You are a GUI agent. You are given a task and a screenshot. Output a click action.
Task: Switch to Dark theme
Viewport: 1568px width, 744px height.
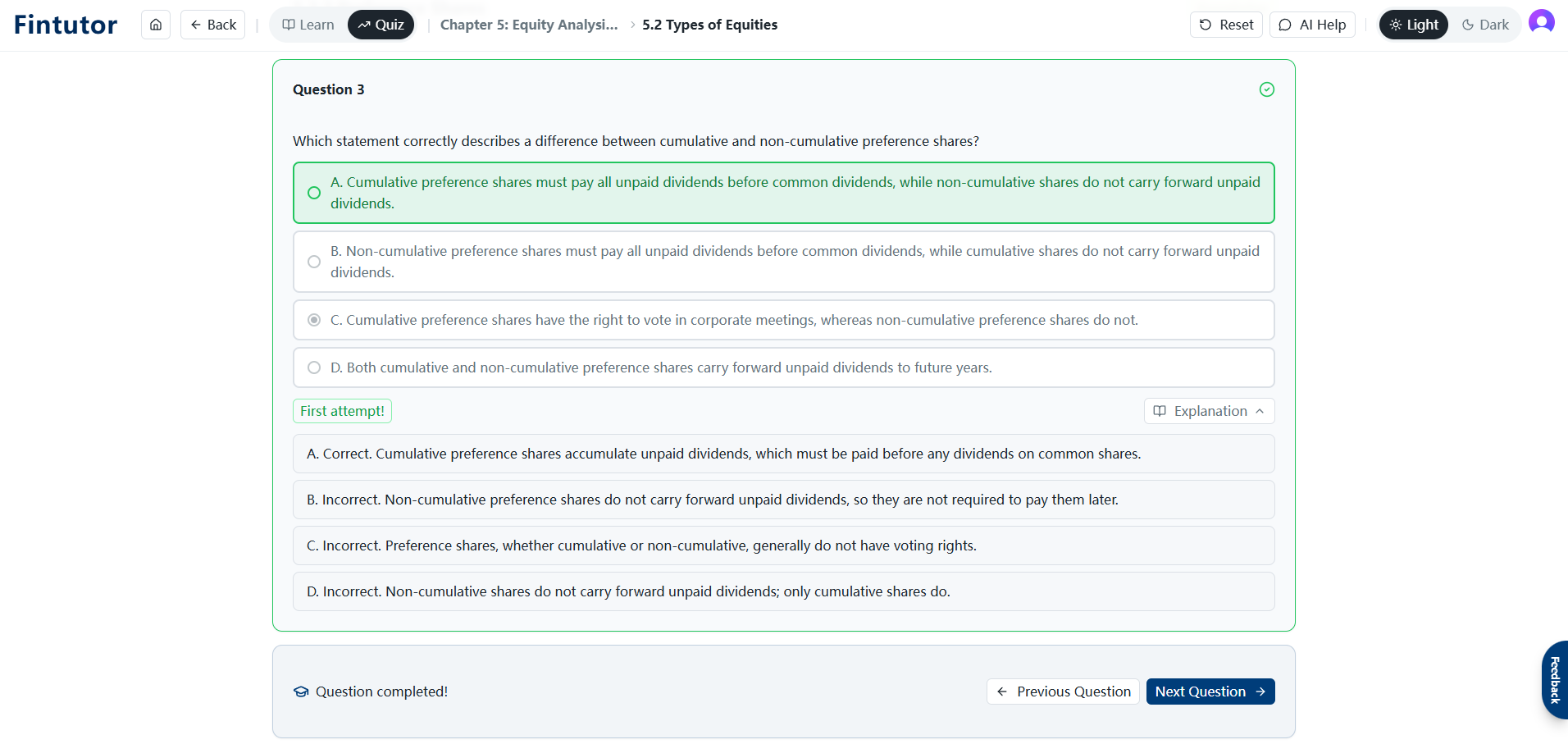coord(1485,25)
